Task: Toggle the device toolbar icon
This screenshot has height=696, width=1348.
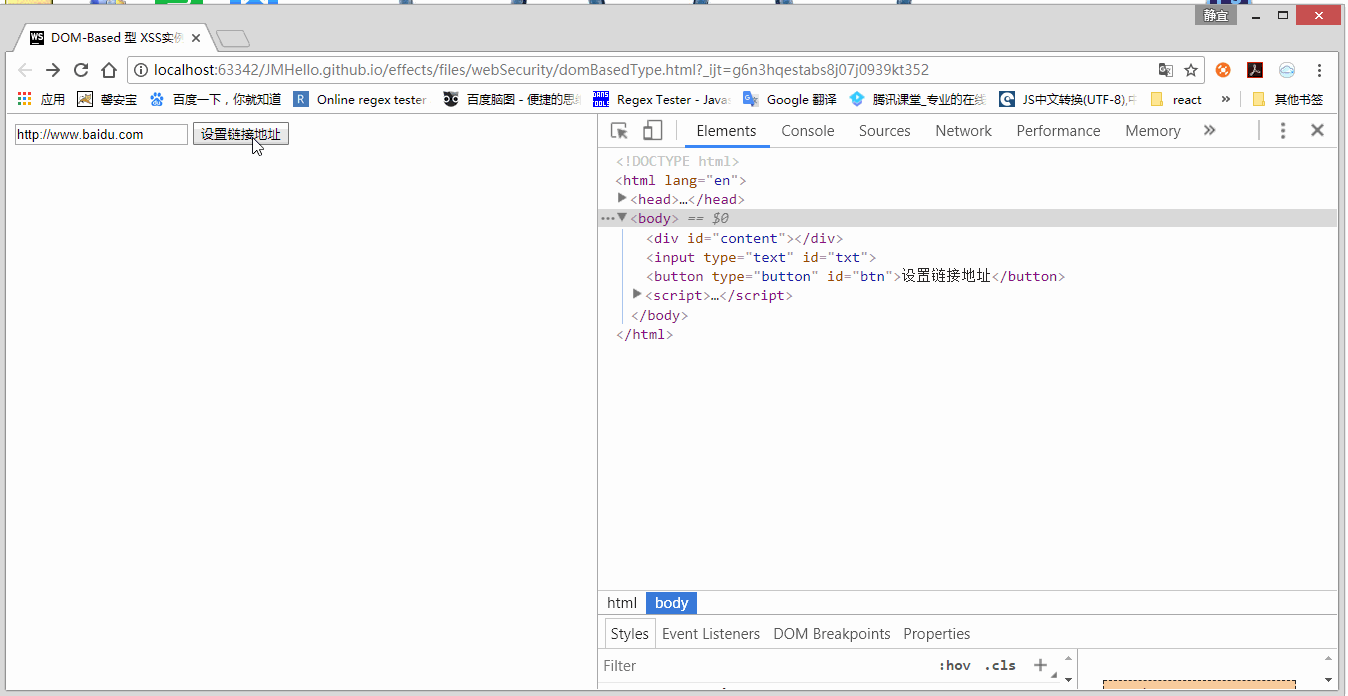Action: pyautogui.click(x=652, y=131)
